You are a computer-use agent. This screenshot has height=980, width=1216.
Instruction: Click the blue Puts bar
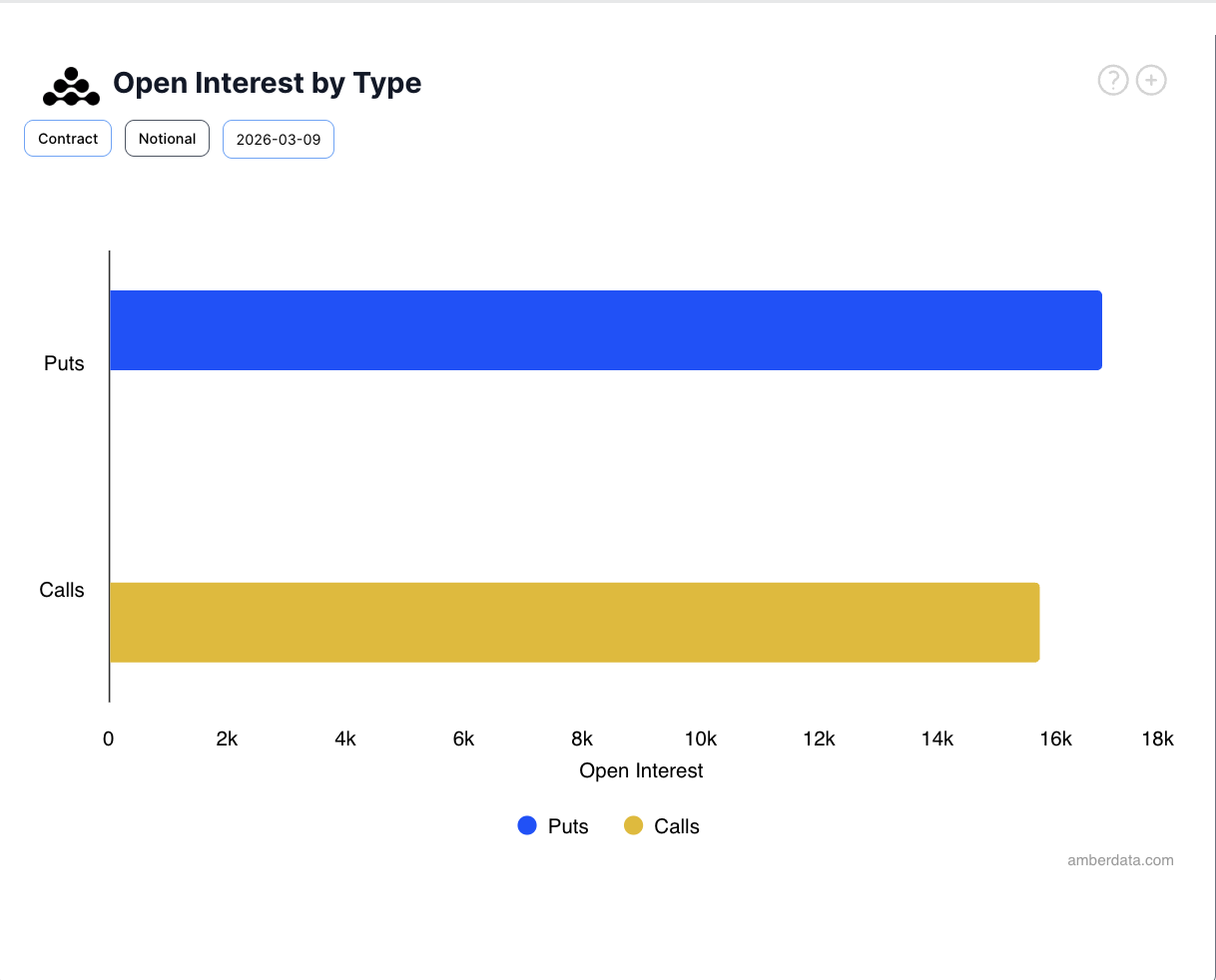tap(605, 330)
